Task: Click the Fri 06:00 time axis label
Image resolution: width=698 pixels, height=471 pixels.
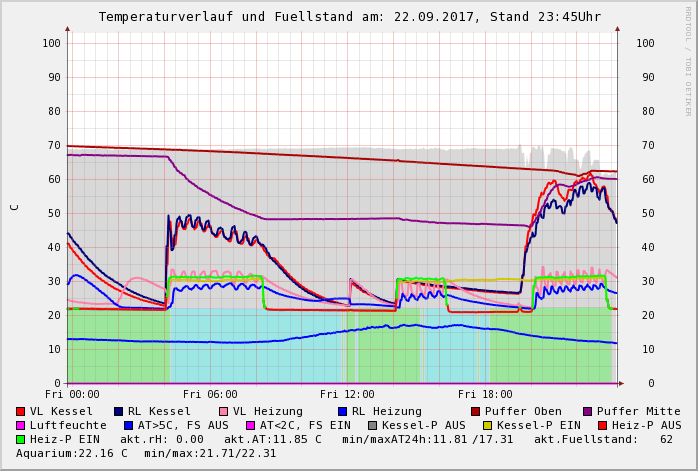Action: tap(210, 395)
